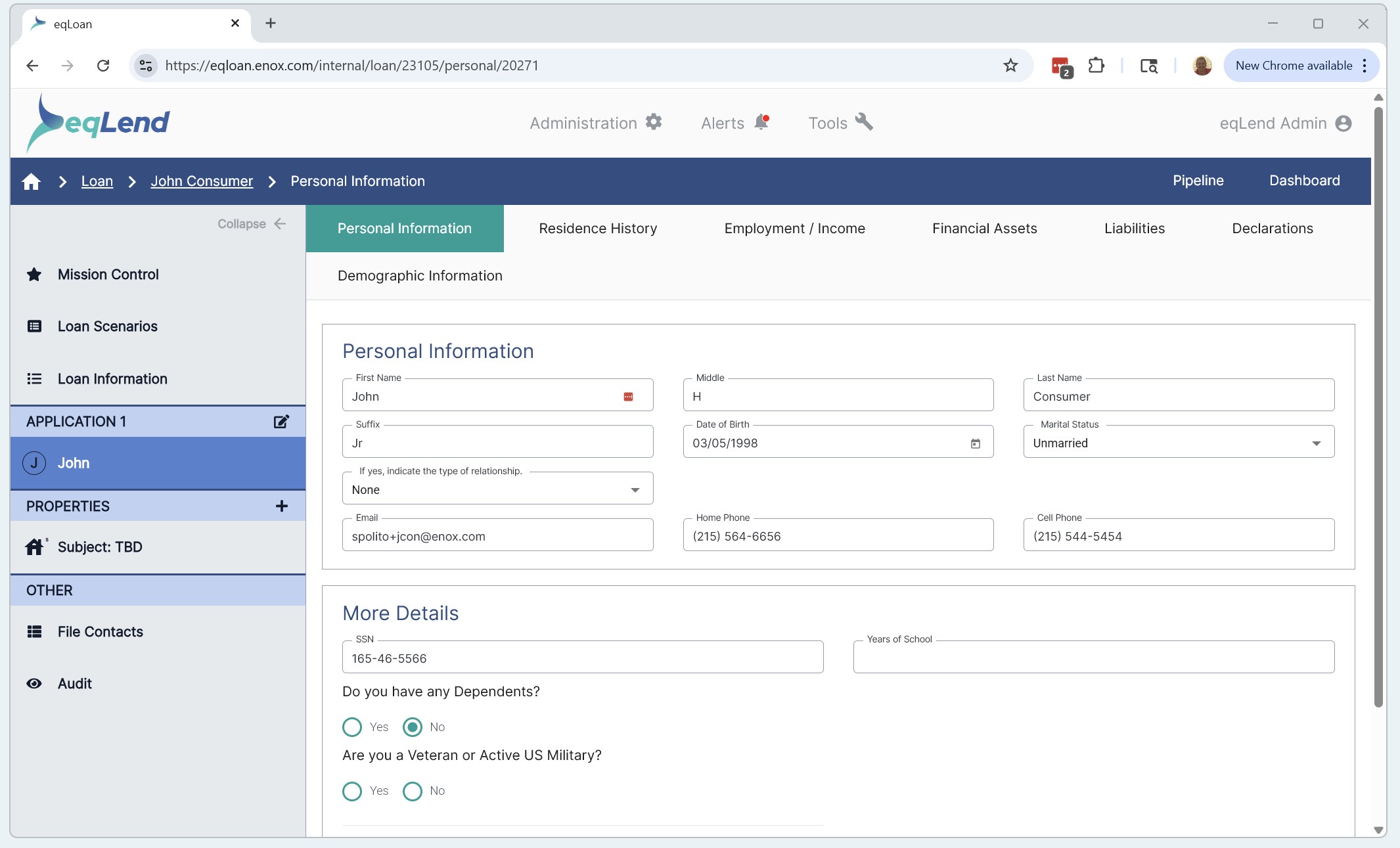Click the J avatar circle beside John
The height and width of the screenshot is (848, 1400).
pos(34,463)
